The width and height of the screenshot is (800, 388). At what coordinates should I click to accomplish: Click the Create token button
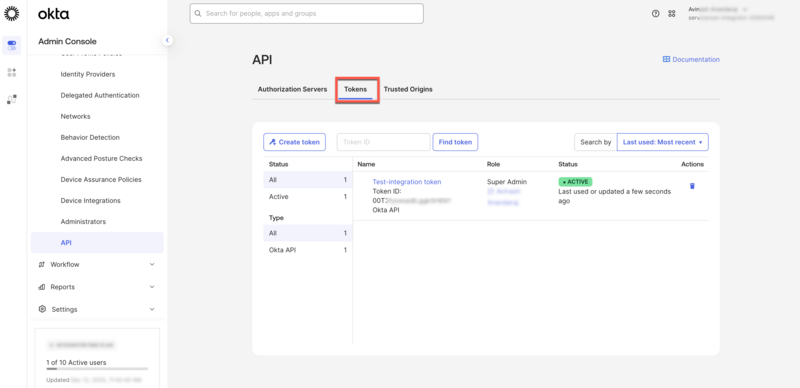coord(294,142)
